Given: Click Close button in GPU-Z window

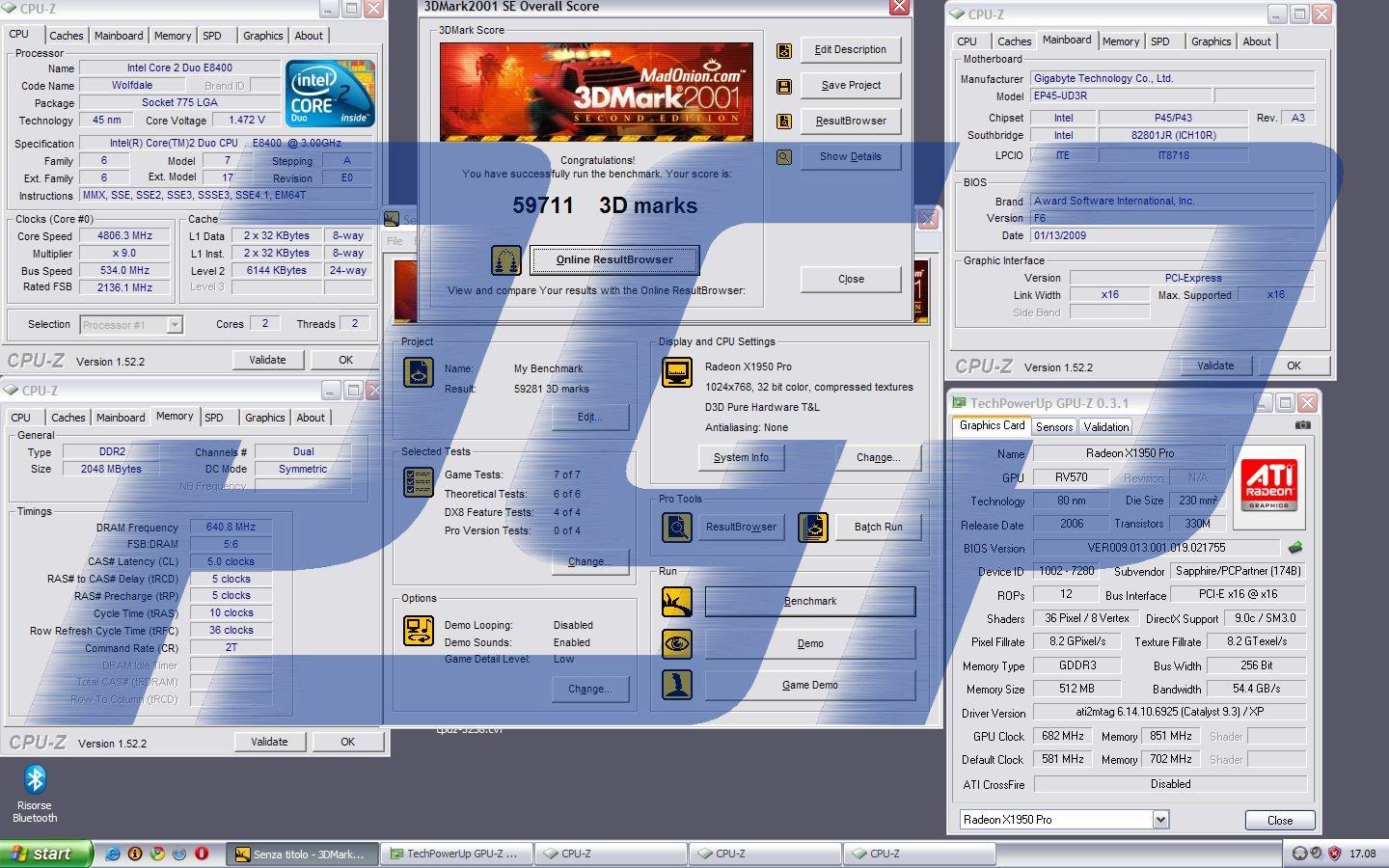Looking at the screenshot, I should coord(1280,821).
